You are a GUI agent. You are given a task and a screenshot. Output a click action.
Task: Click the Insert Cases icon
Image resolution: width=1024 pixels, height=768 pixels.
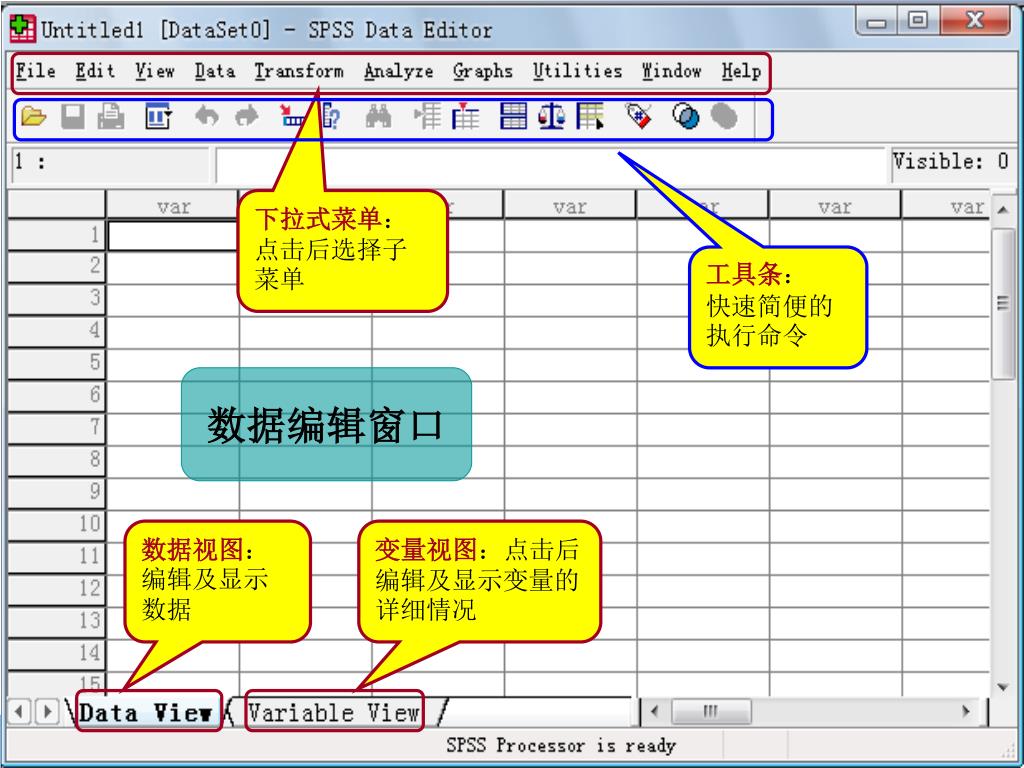tap(428, 117)
